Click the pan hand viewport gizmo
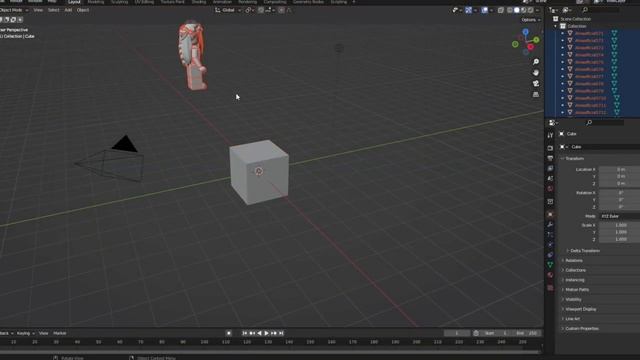 [536, 73]
